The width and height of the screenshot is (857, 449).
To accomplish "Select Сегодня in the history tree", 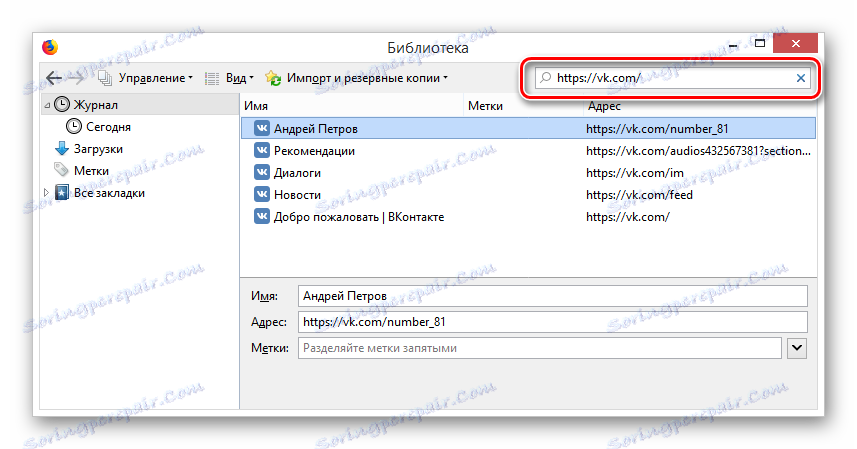I will coord(108,127).
